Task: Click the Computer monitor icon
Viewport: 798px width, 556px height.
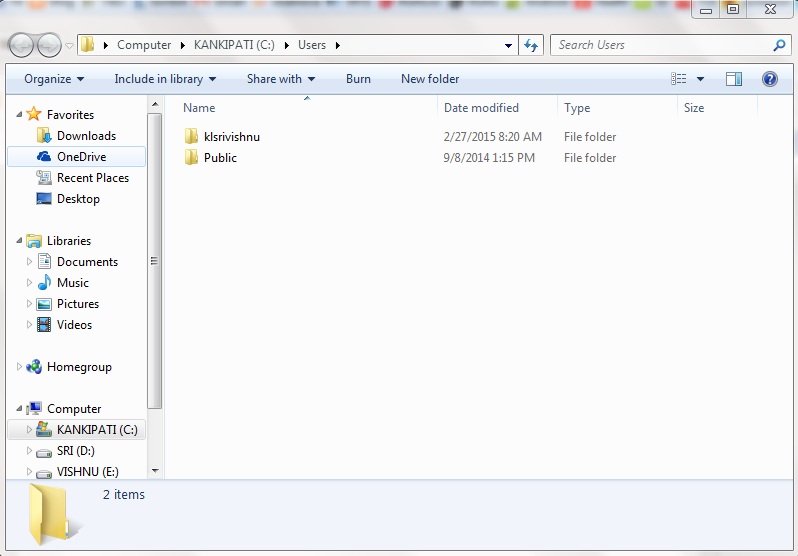Action: click(x=34, y=408)
